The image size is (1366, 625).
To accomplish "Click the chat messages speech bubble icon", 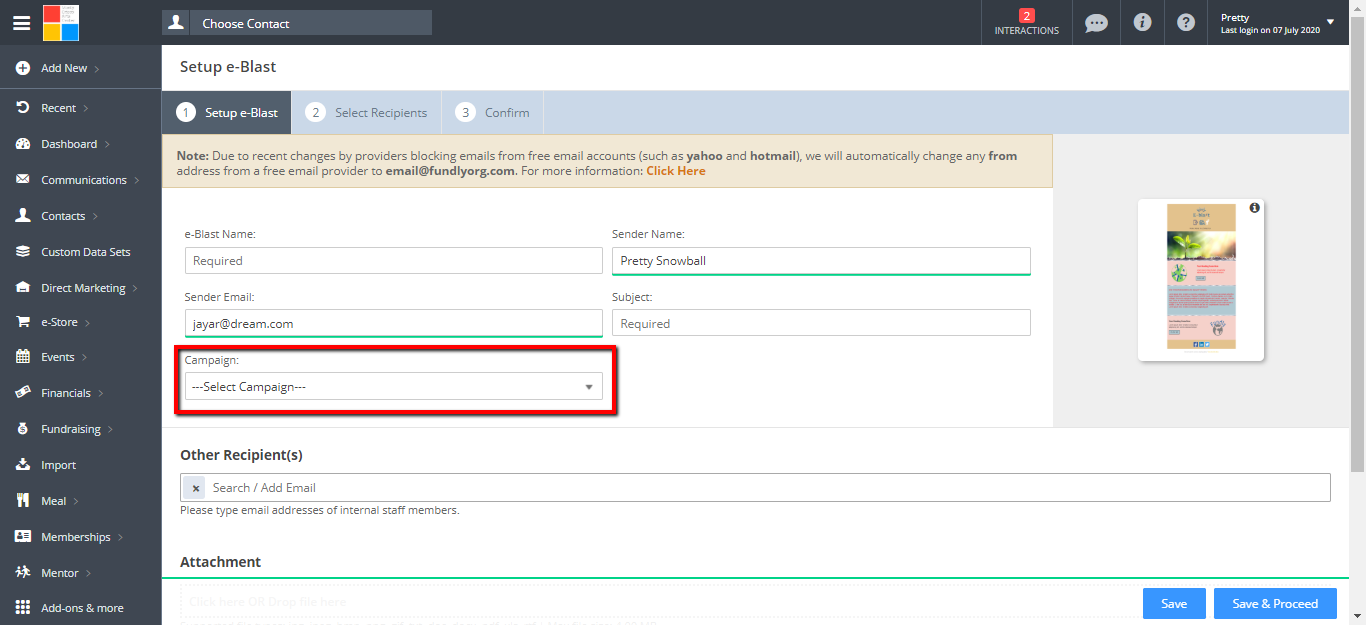I will [x=1096, y=23].
